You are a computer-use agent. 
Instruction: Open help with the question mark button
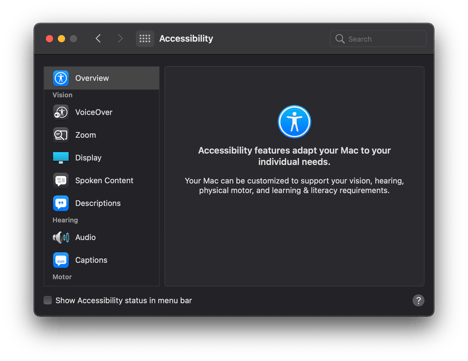(418, 300)
